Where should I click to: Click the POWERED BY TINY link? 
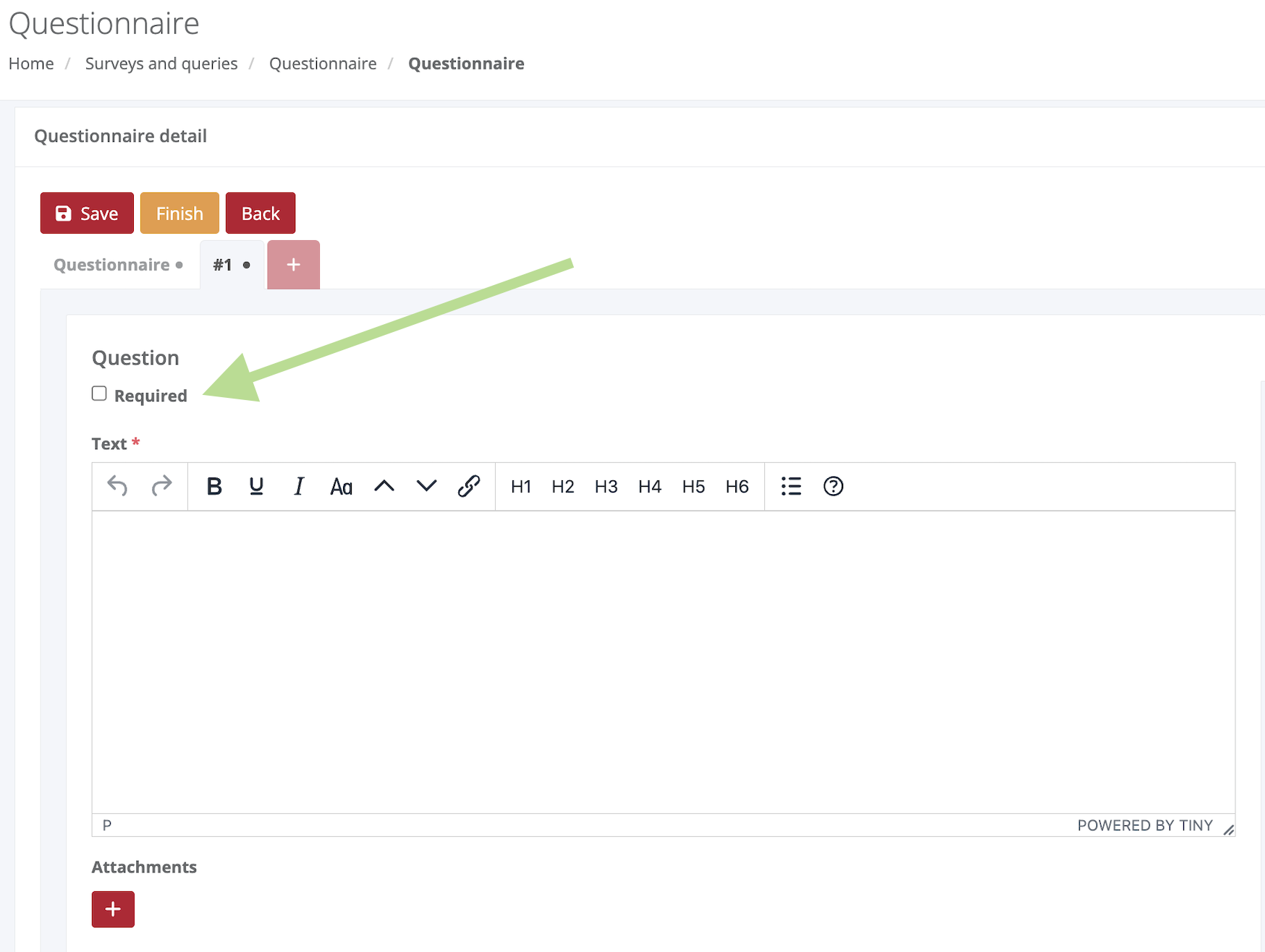click(x=1145, y=825)
